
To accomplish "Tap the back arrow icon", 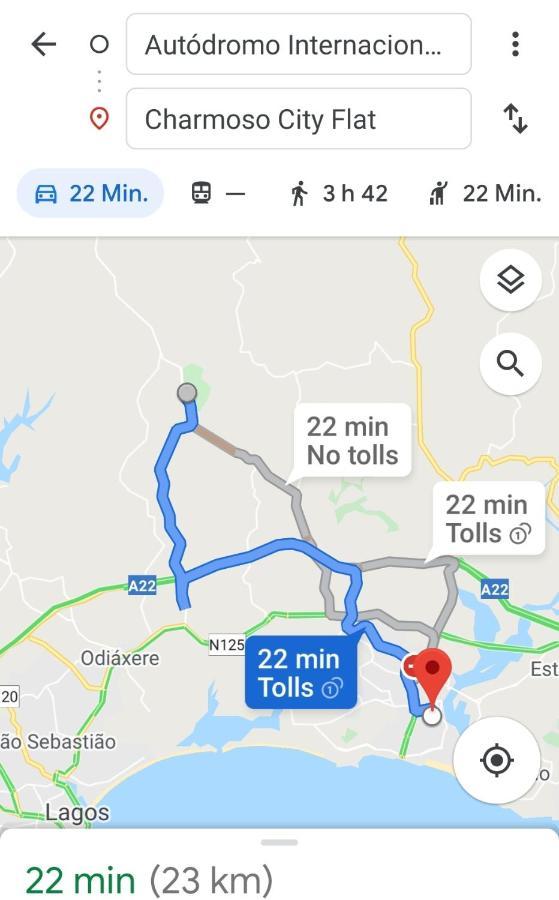I will [x=44, y=44].
